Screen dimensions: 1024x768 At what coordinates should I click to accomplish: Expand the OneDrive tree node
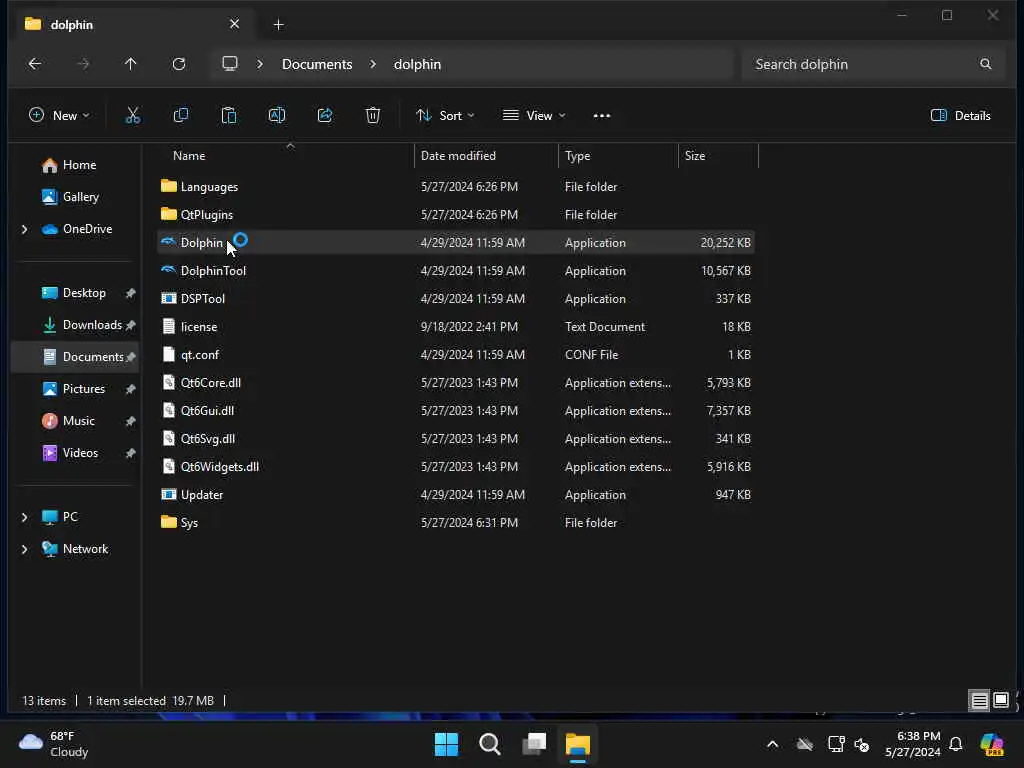(x=25, y=229)
